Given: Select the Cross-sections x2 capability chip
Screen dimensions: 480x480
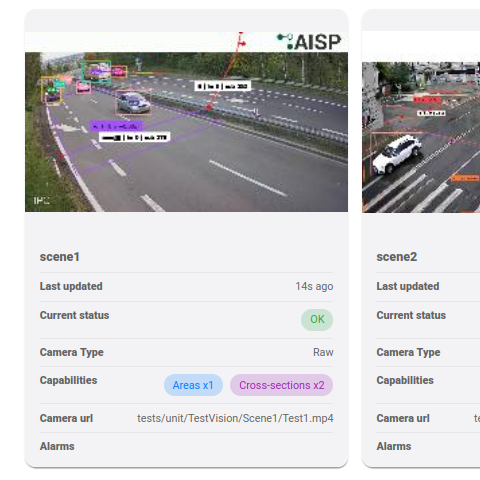Looking at the screenshot, I should (281, 385).
